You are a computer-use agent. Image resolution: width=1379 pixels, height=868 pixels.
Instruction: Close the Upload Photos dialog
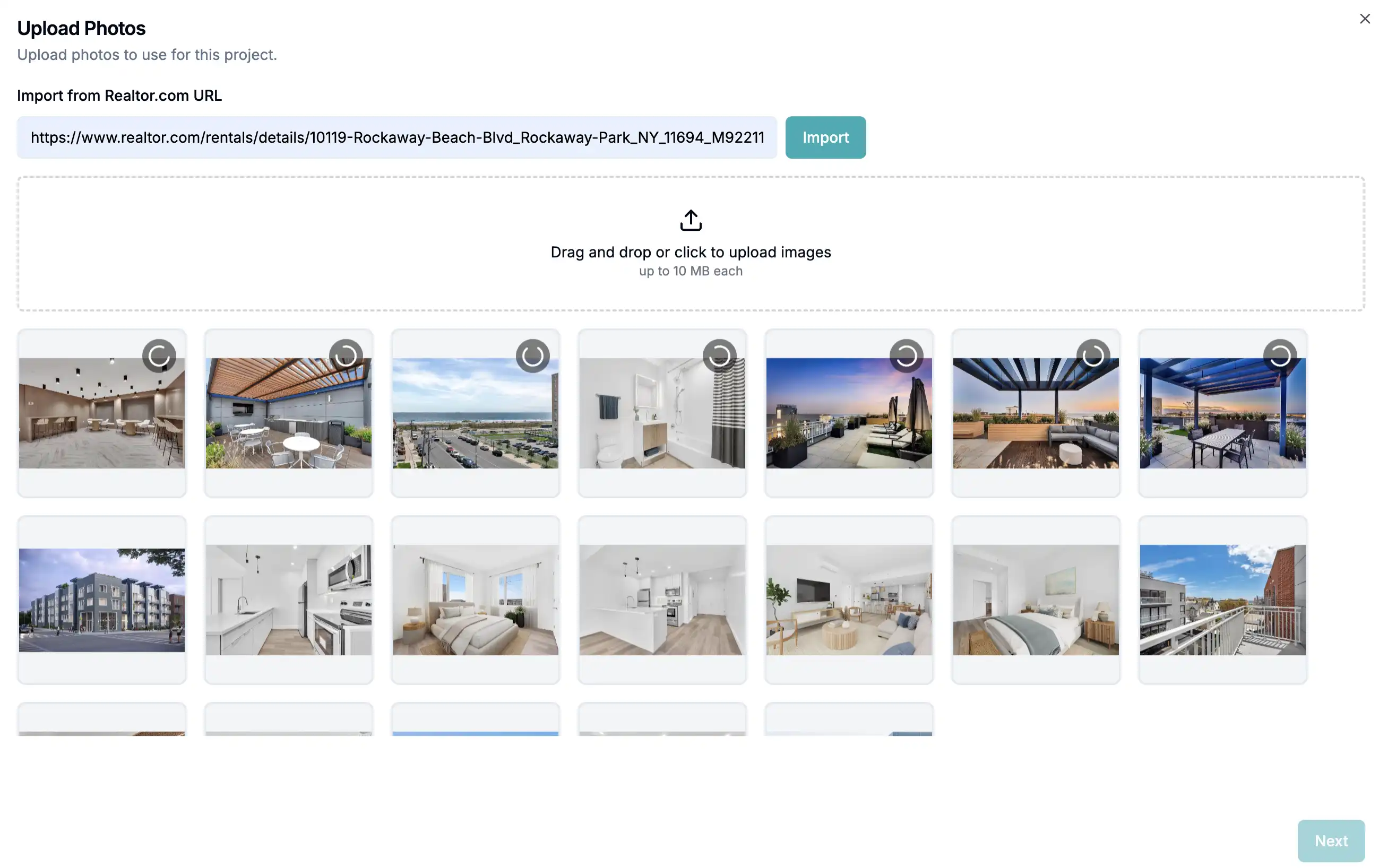1364,19
